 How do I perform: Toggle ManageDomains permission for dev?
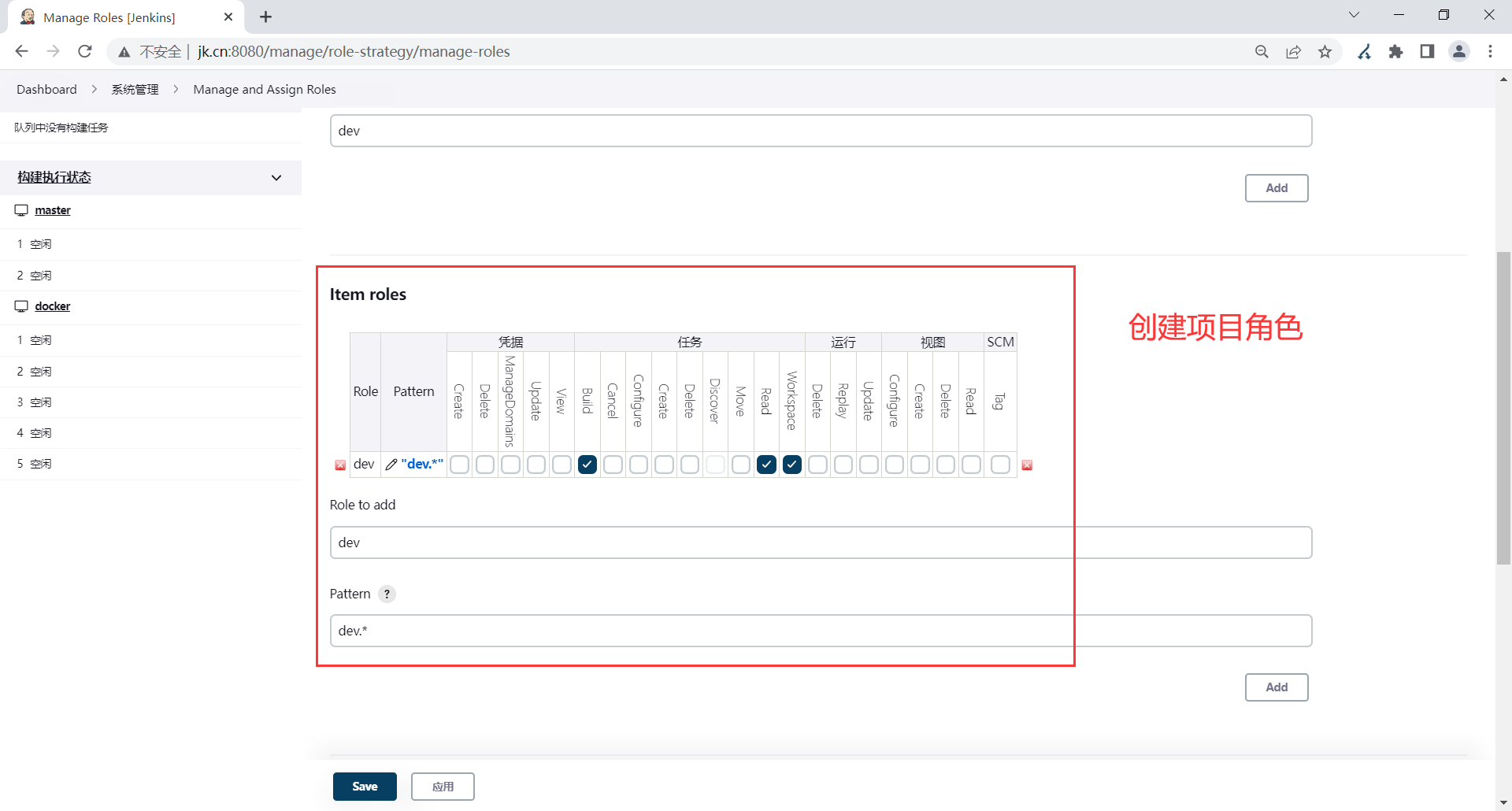(x=510, y=465)
